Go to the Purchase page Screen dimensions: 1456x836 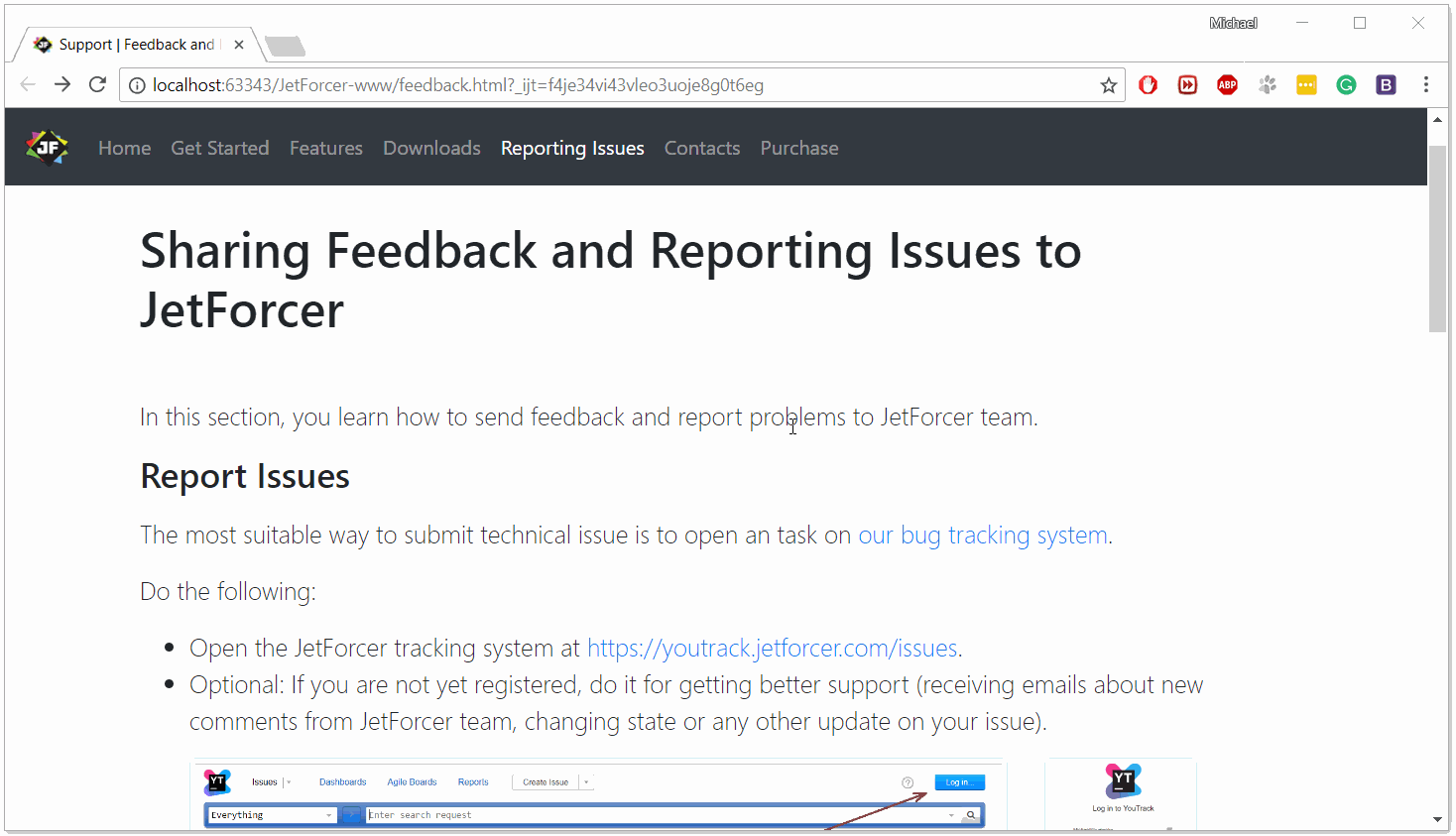point(799,148)
